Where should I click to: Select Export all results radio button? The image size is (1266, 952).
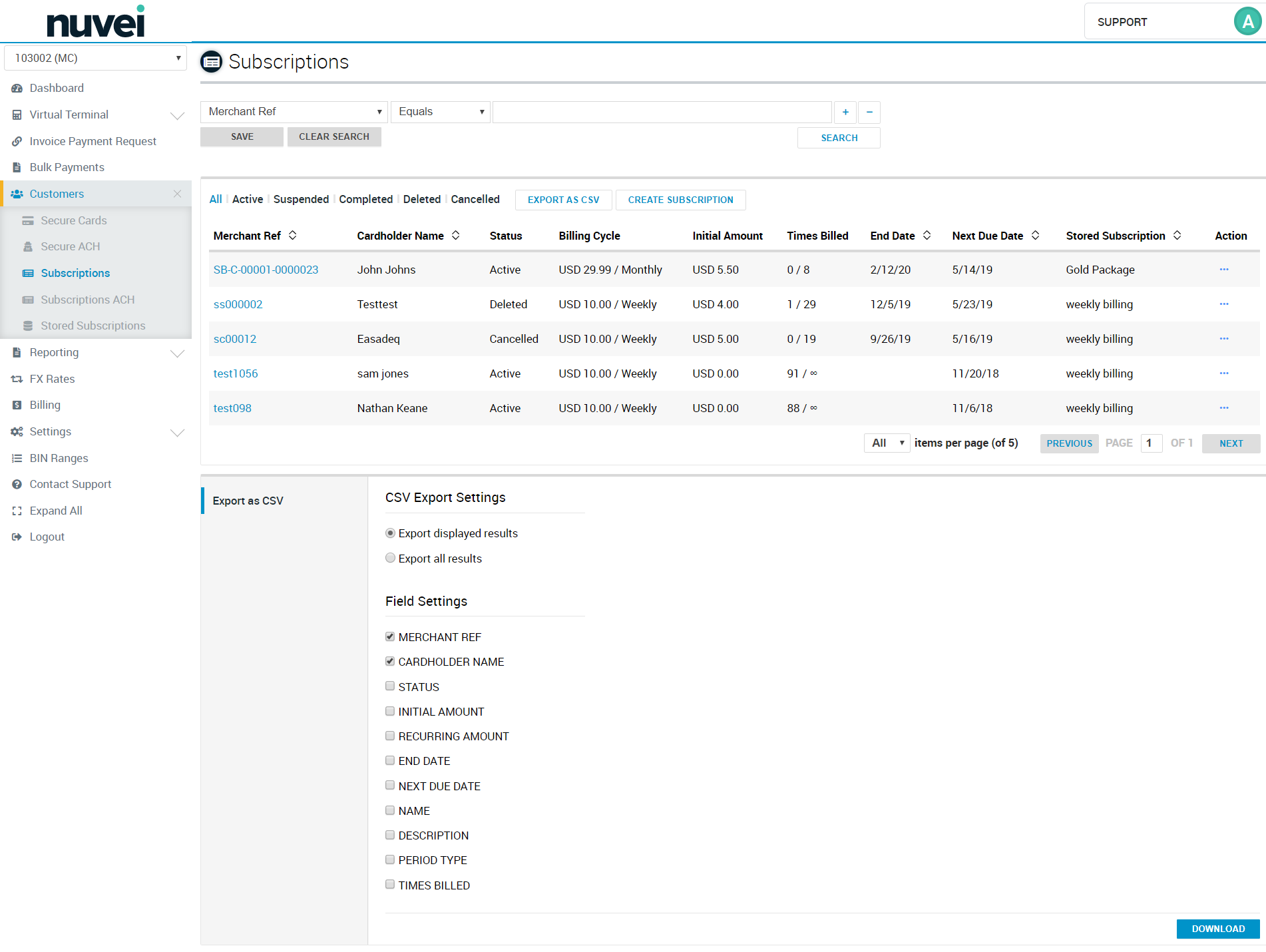391,559
